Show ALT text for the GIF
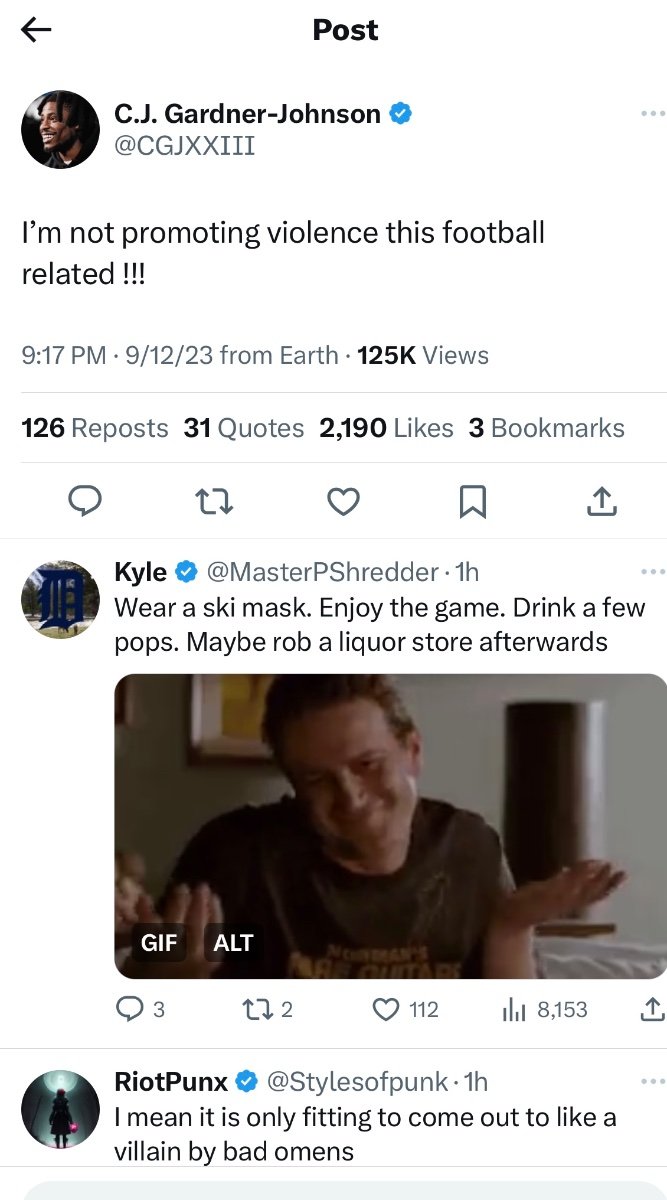 [x=233, y=943]
